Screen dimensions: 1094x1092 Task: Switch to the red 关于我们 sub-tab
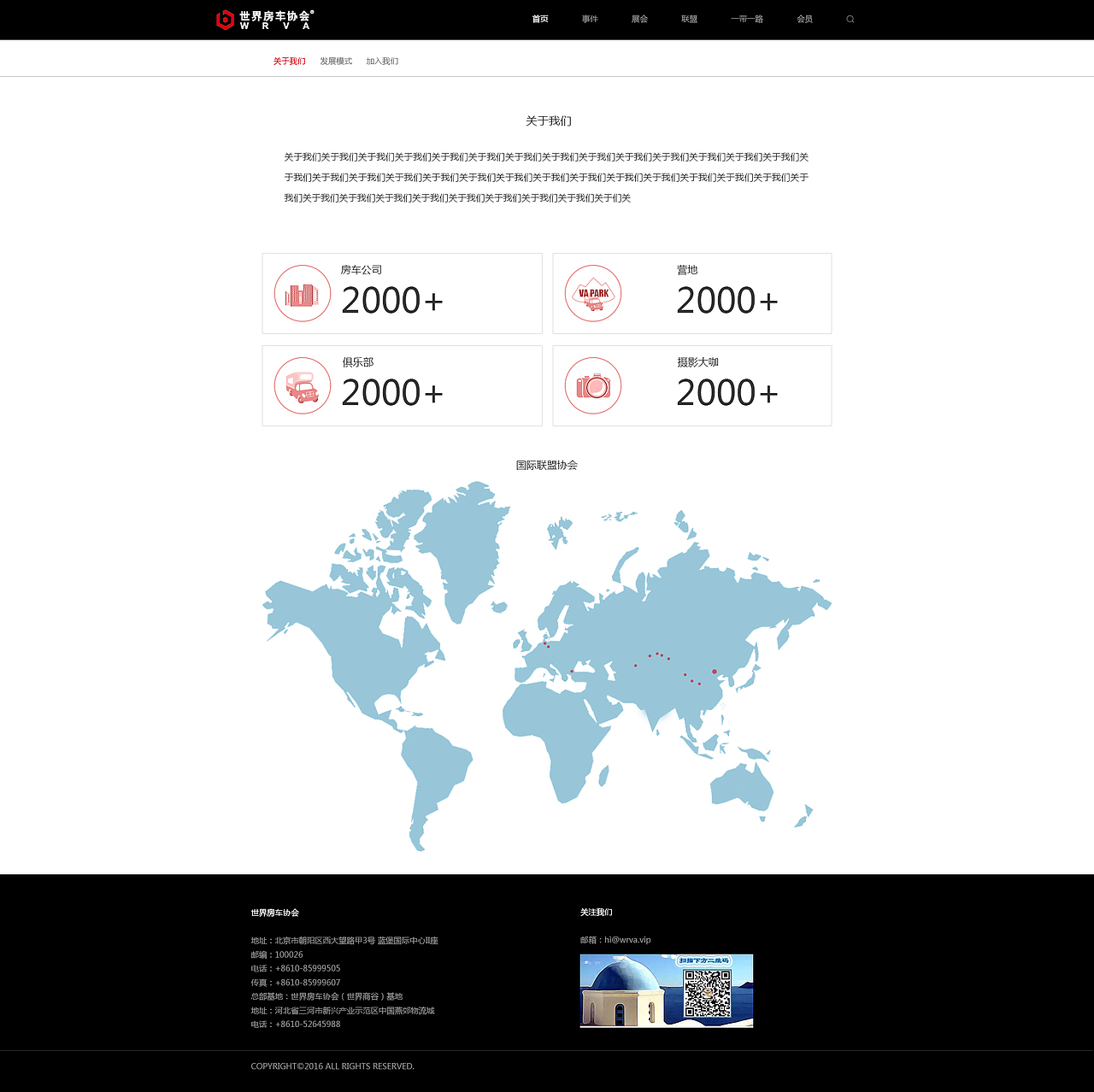coord(290,62)
